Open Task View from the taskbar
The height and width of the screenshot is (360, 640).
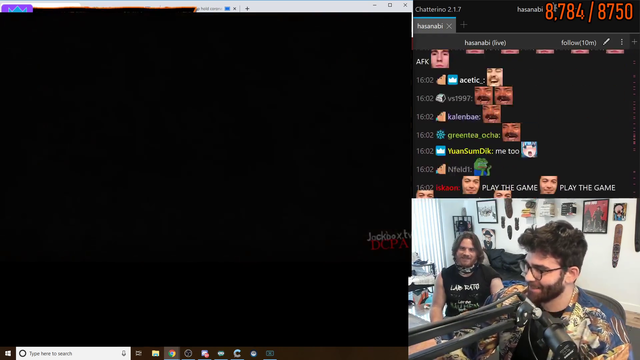[139, 353]
